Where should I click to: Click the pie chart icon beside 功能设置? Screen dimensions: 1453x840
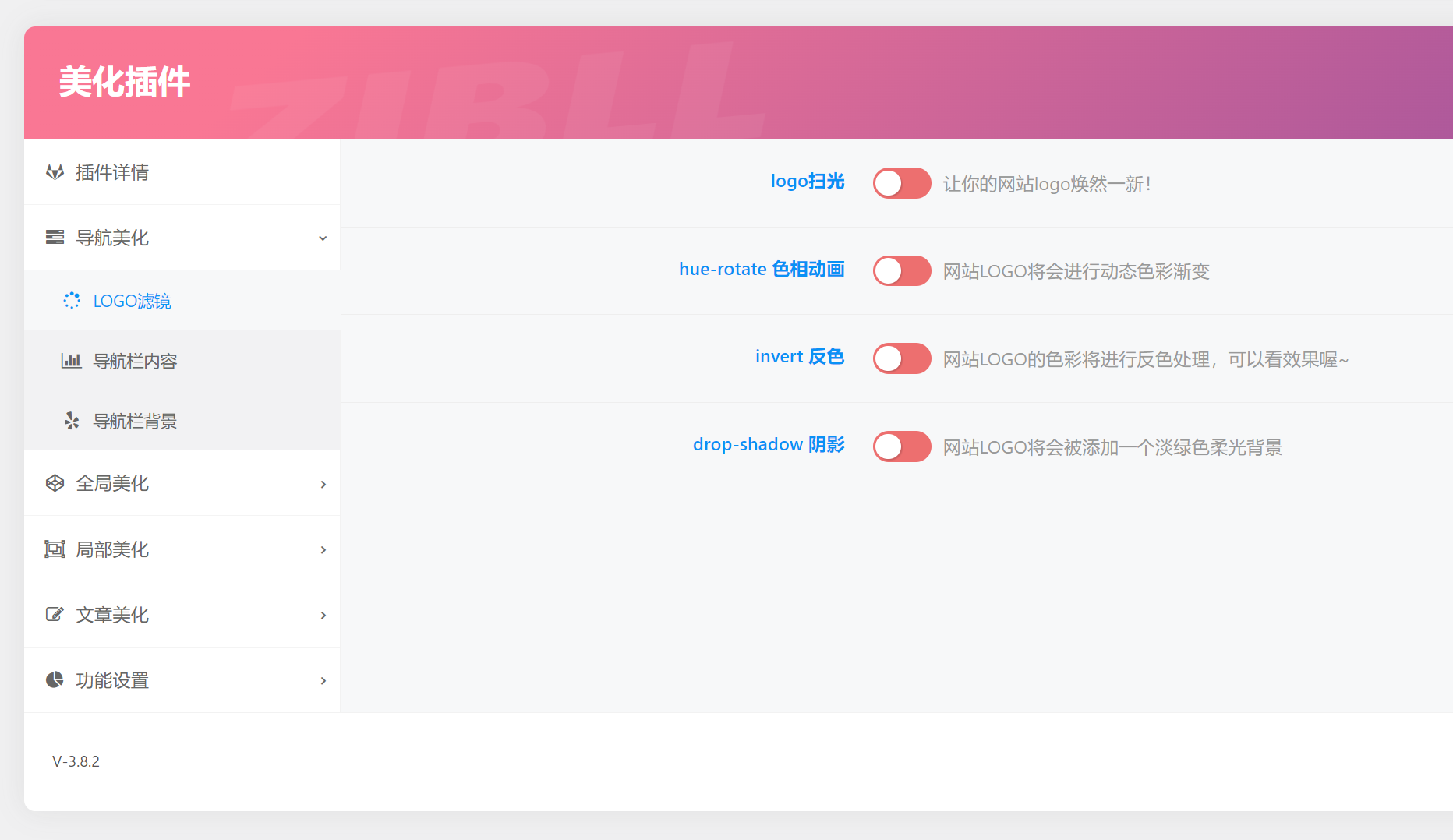[55, 680]
